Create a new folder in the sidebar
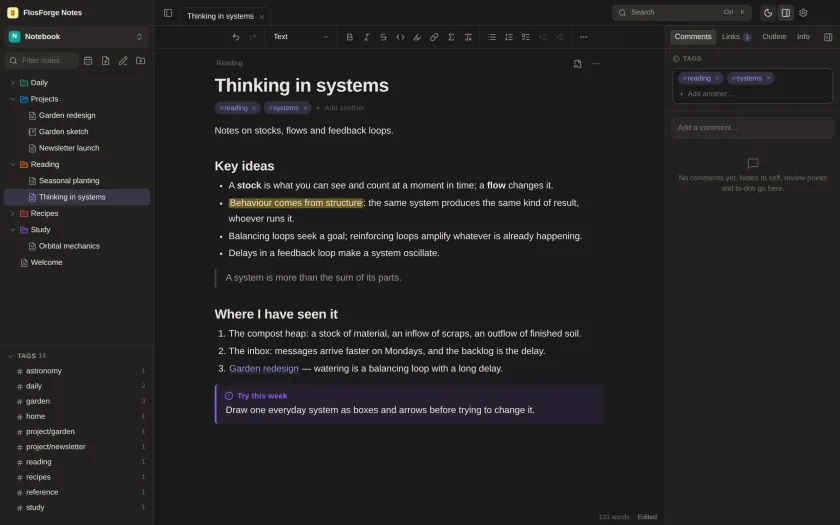Image resolution: width=840 pixels, height=525 pixels. 140,61
